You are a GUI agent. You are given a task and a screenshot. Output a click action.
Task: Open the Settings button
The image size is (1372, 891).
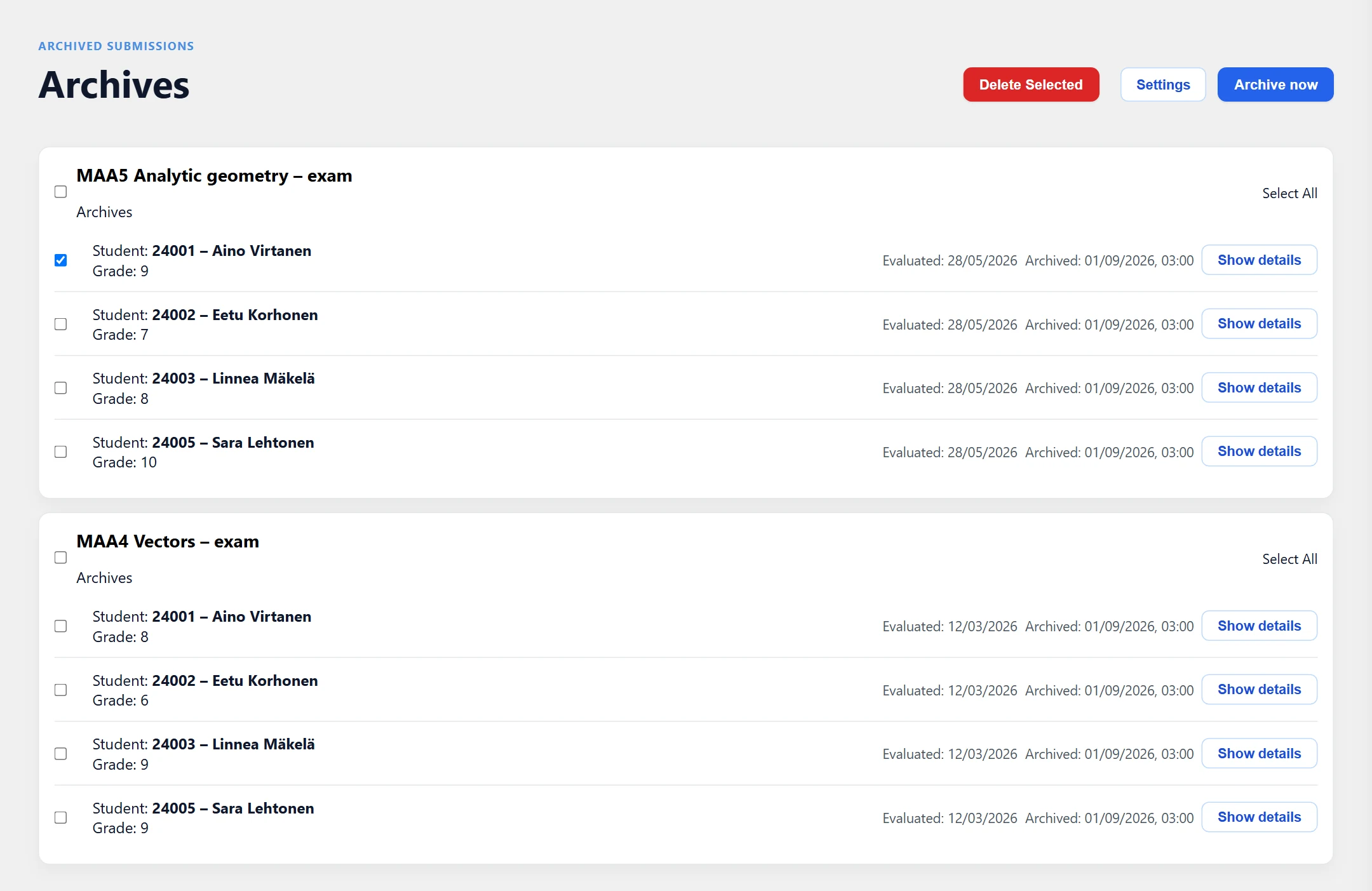[x=1163, y=84]
